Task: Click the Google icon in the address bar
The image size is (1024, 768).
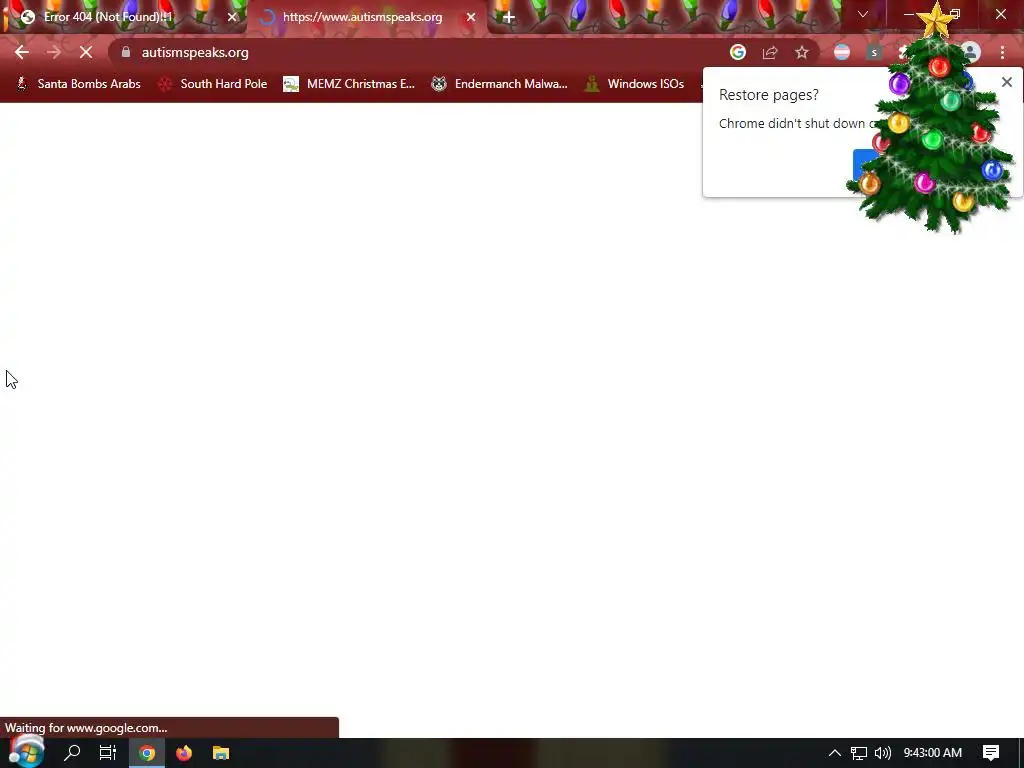Action: click(738, 52)
